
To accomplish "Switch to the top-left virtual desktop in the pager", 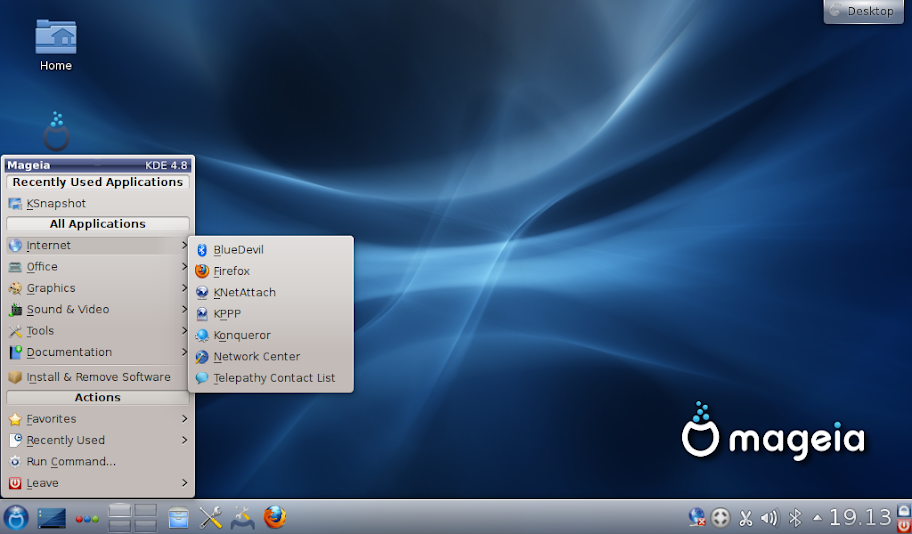I will tap(120, 510).
